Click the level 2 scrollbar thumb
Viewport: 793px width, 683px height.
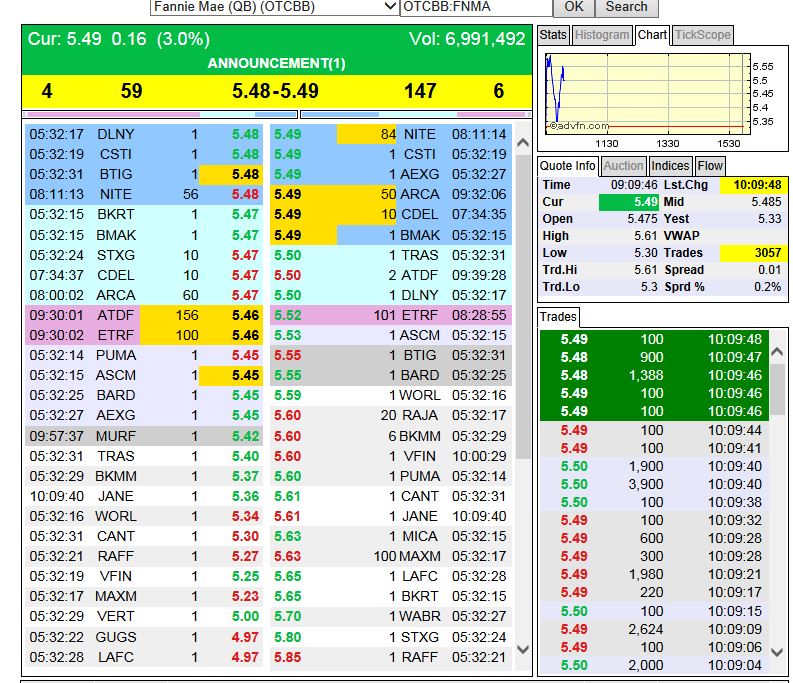(523, 306)
